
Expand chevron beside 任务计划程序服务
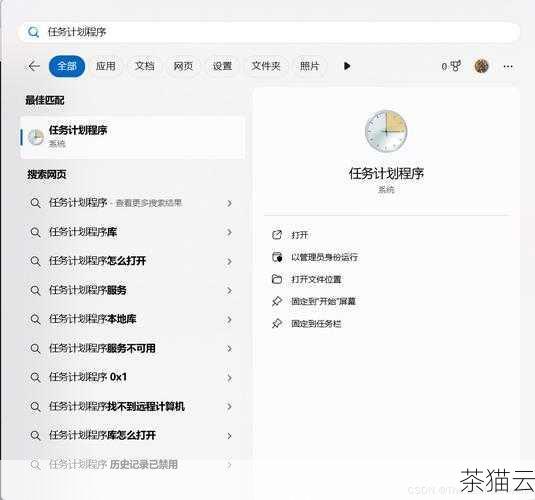[x=229, y=290]
